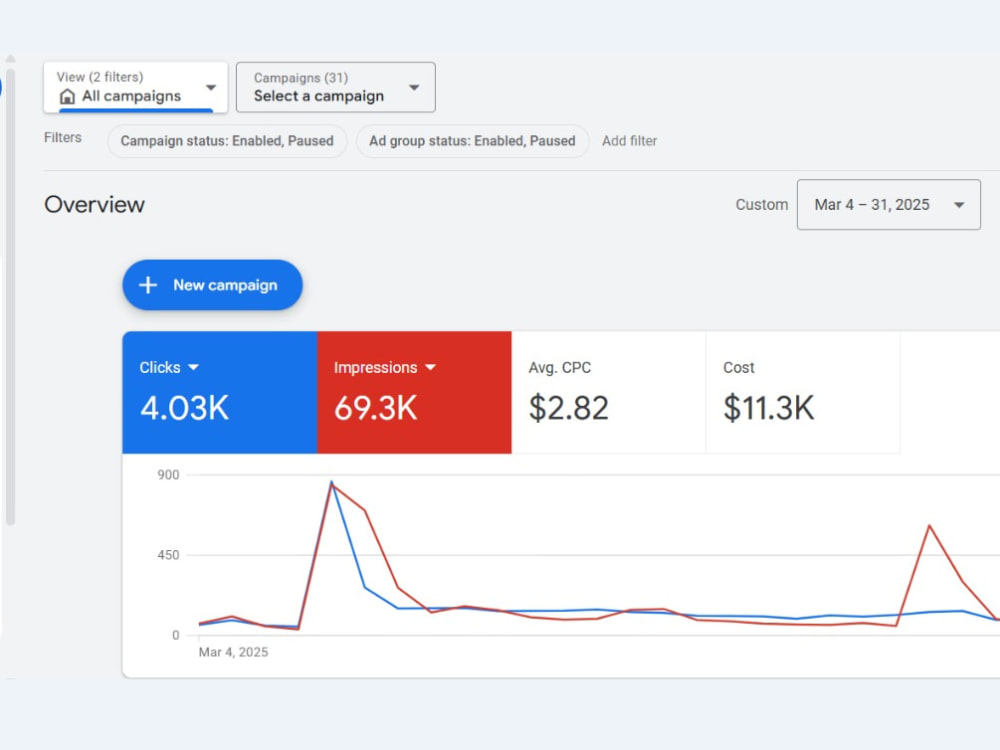Viewport: 1000px width, 750px height.
Task: Click the 450 y-axis value
Action: (x=168, y=555)
